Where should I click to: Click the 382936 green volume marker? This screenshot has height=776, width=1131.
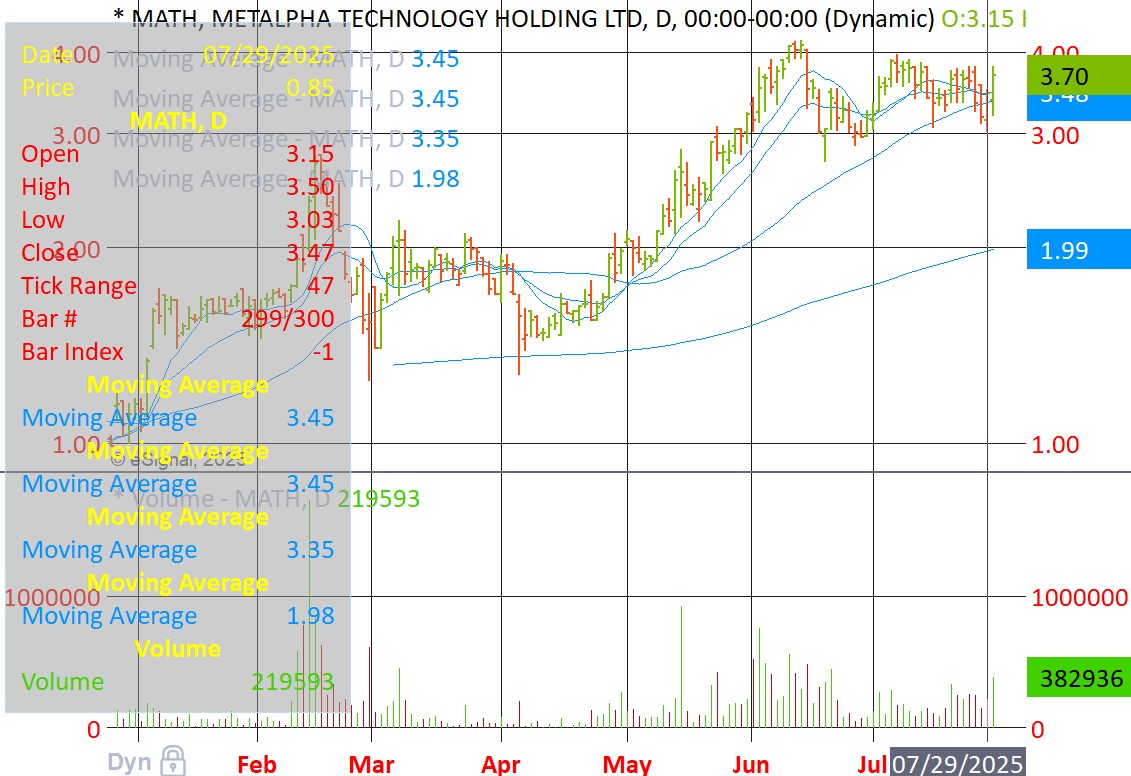tap(1078, 677)
